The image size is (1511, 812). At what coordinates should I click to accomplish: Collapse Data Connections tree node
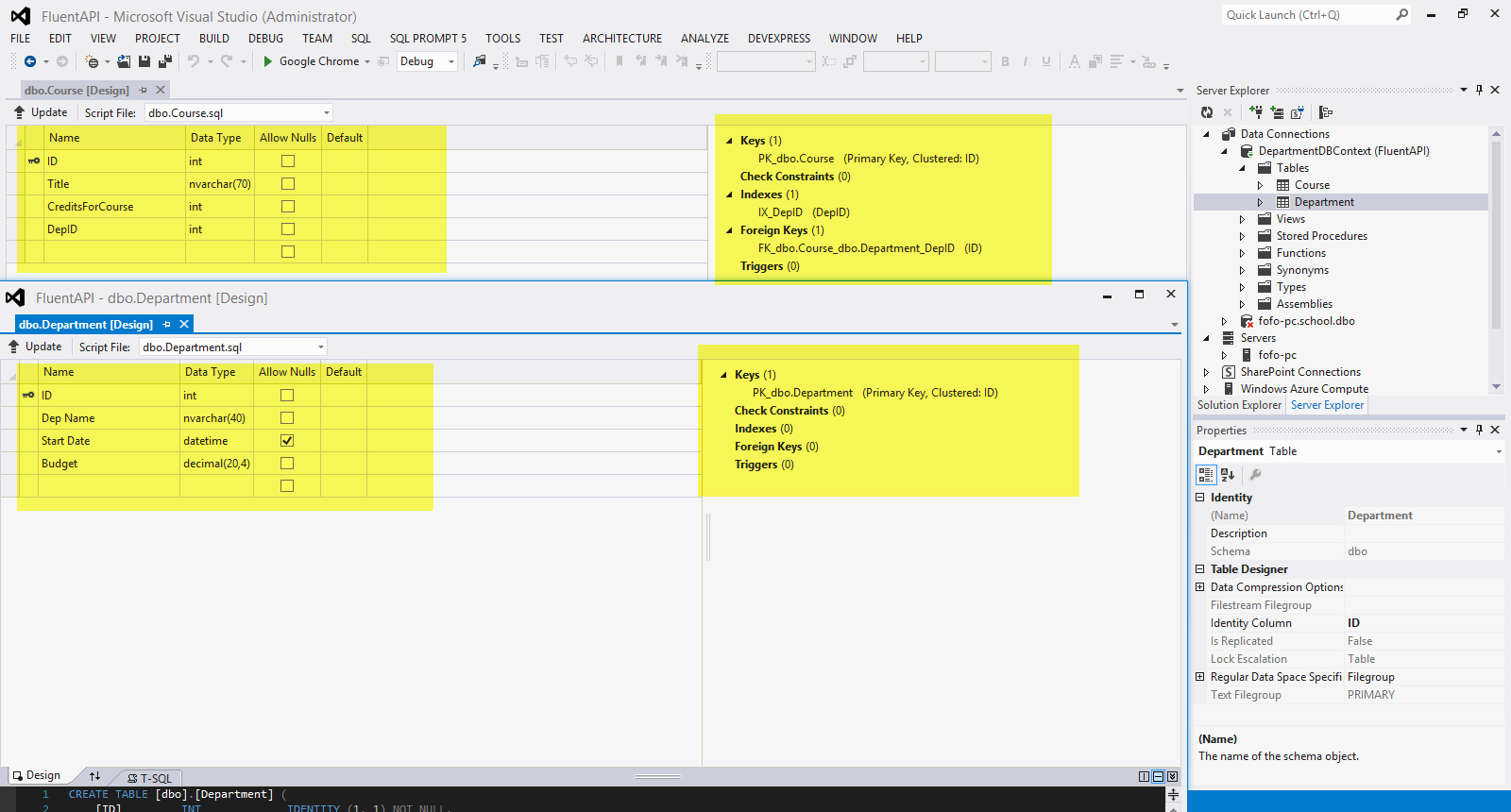1206,134
